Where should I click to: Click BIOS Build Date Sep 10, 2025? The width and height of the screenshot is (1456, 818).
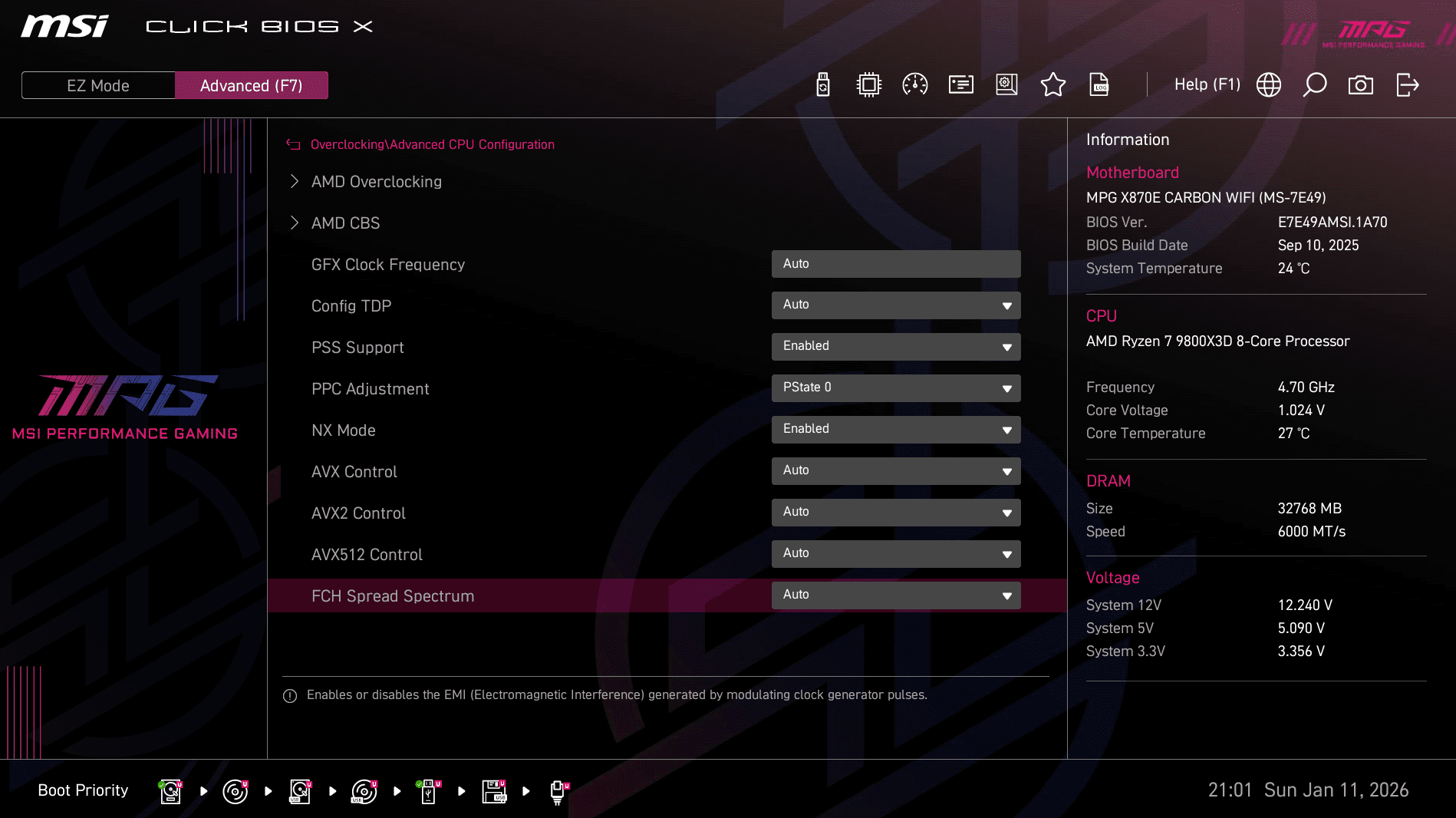1318,246
